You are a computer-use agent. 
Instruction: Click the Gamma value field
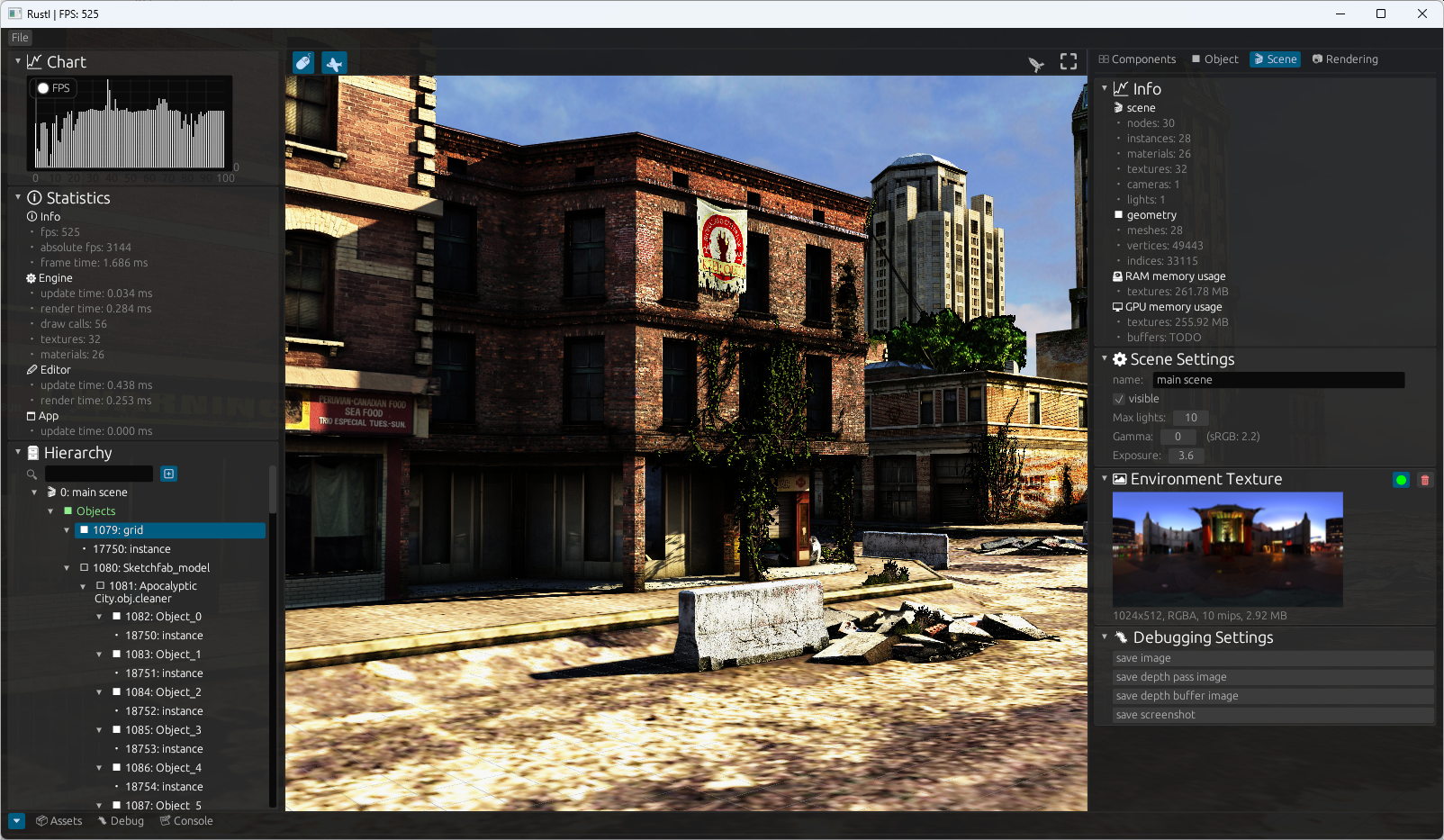[1178, 437]
